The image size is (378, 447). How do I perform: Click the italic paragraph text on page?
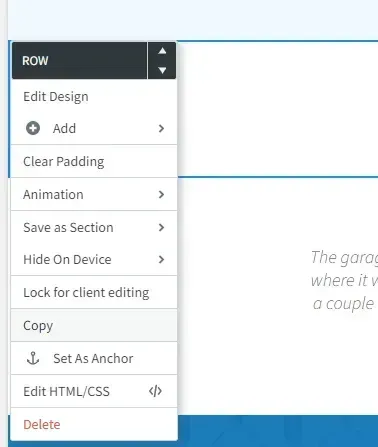(x=344, y=280)
